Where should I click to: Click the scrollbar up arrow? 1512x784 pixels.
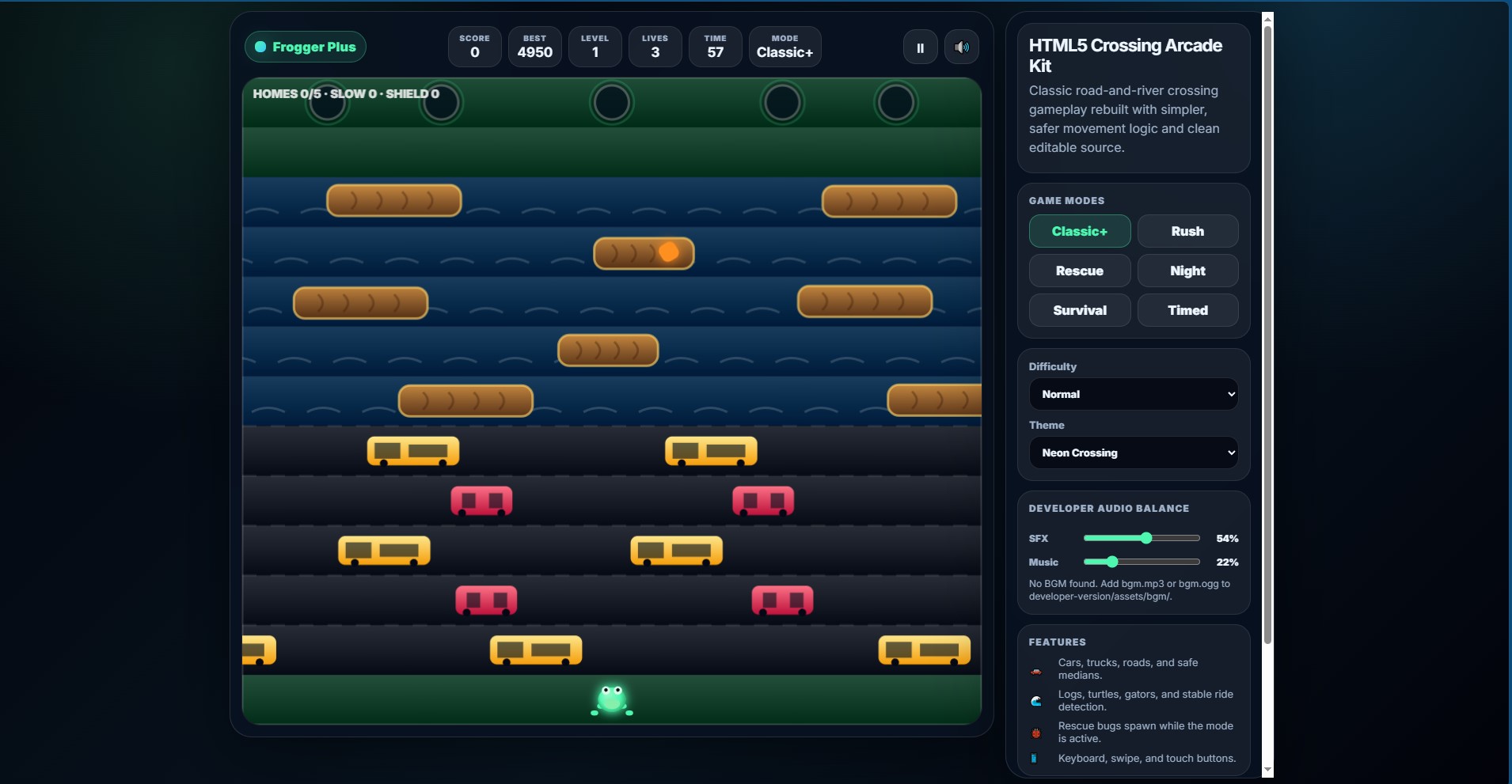tap(1267, 18)
